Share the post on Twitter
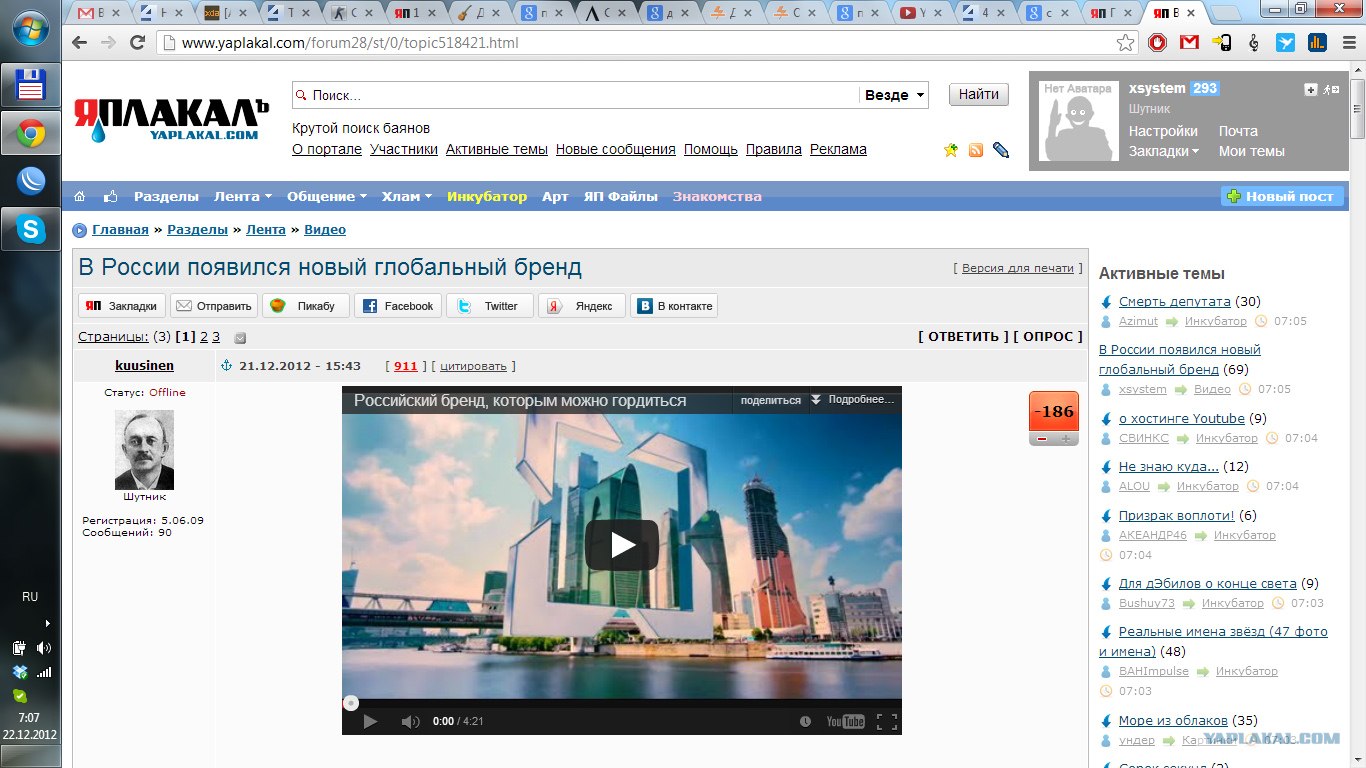This screenshot has height=768, width=1366. click(x=490, y=306)
